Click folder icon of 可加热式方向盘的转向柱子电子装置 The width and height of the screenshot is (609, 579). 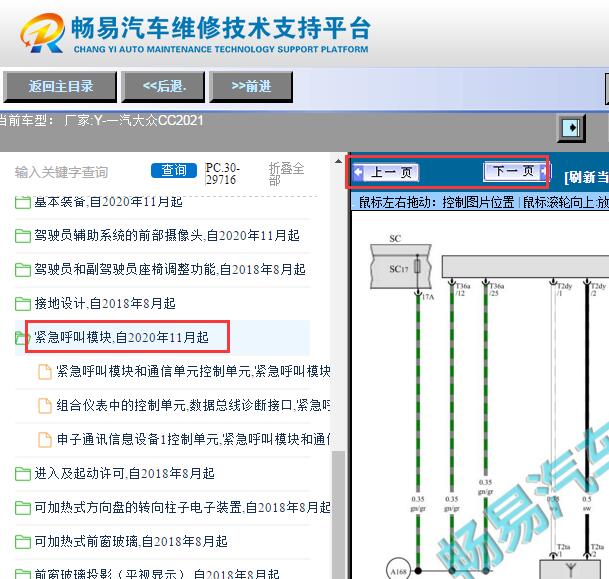(23, 508)
